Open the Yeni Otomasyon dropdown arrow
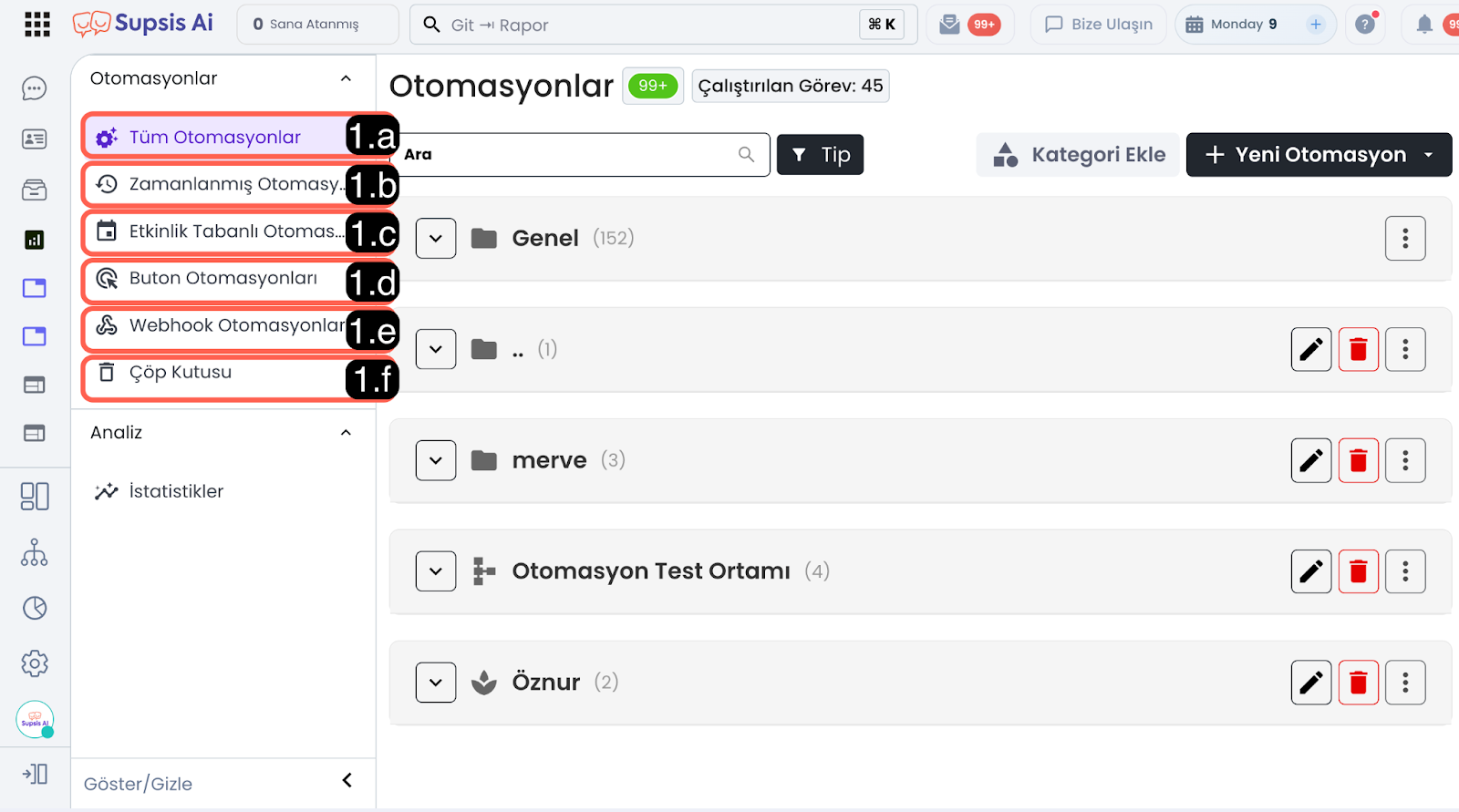Image resolution: width=1459 pixels, height=812 pixels. point(1428,155)
